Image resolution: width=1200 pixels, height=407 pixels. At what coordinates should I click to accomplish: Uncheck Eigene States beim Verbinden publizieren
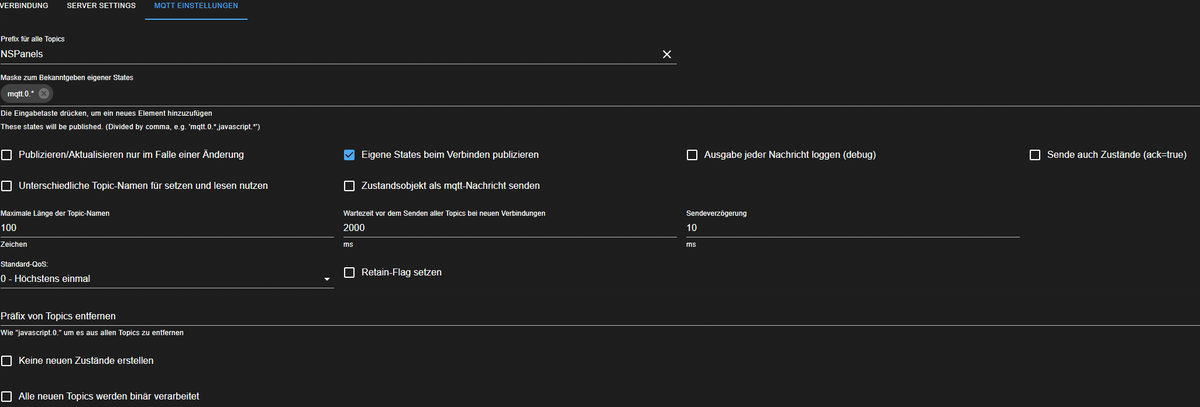(x=350, y=155)
